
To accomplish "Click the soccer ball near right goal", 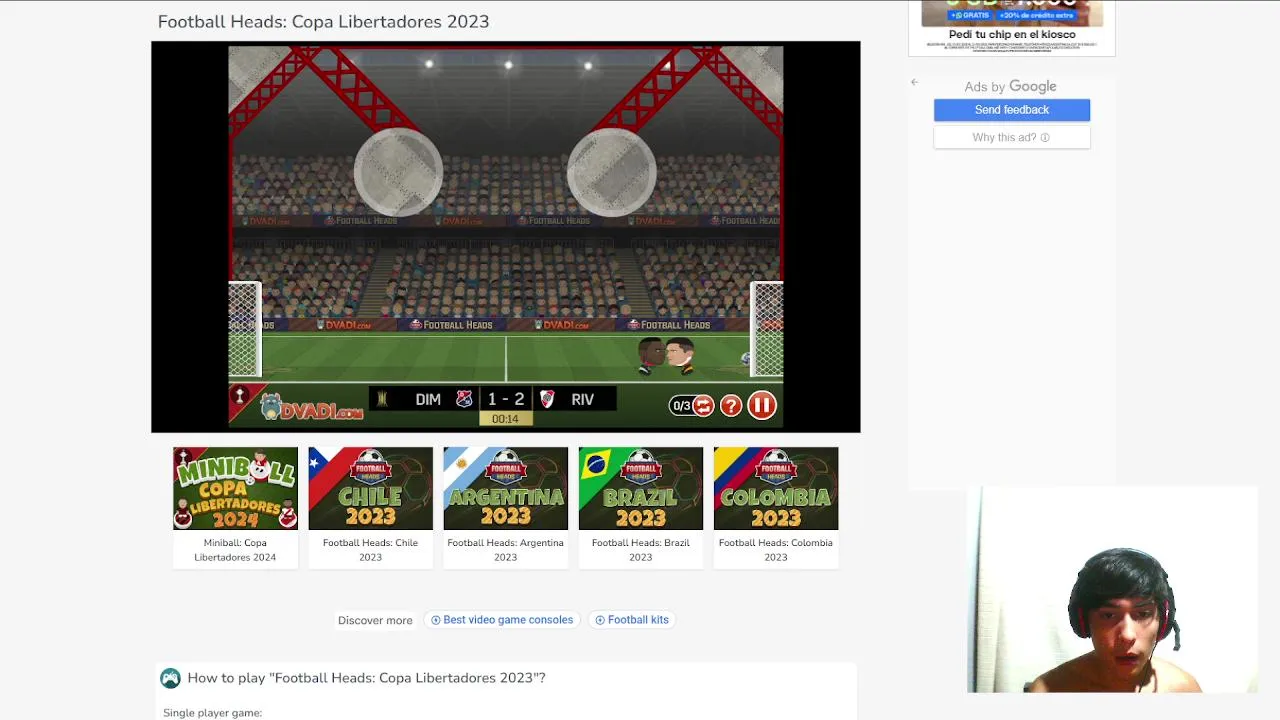I will pyautogui.click(x=745, y=358).
